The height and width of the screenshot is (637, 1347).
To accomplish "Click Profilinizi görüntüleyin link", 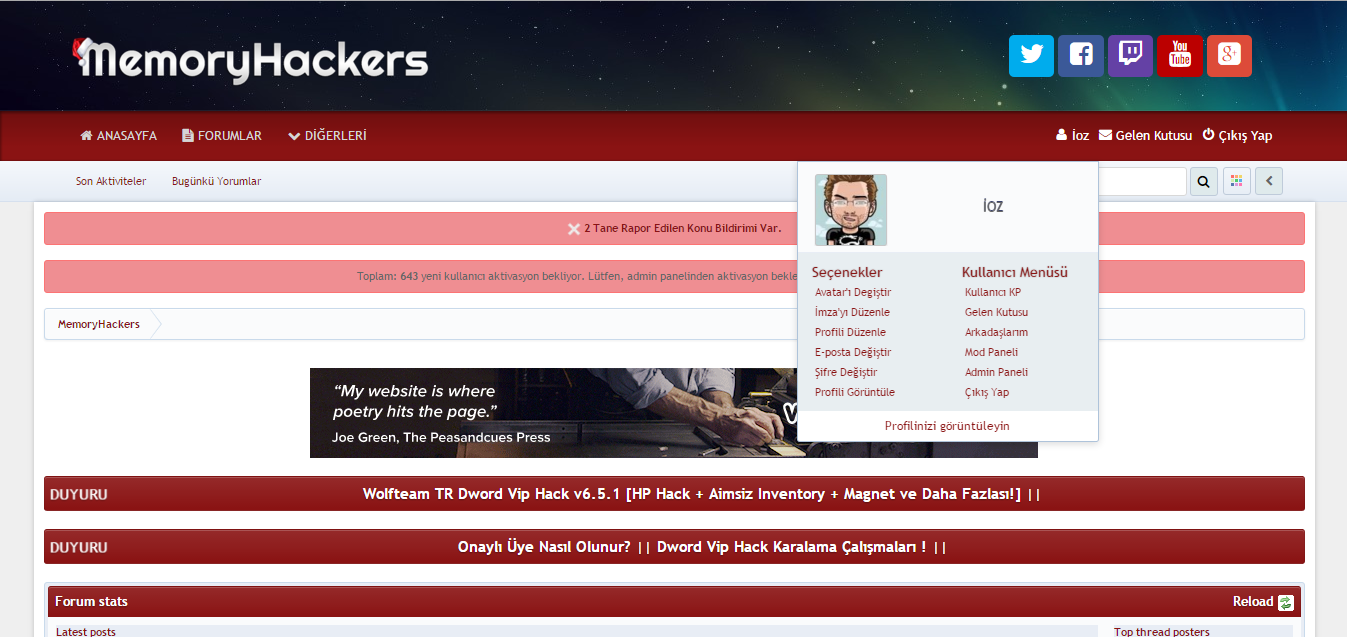I will [x=947, y=426].
